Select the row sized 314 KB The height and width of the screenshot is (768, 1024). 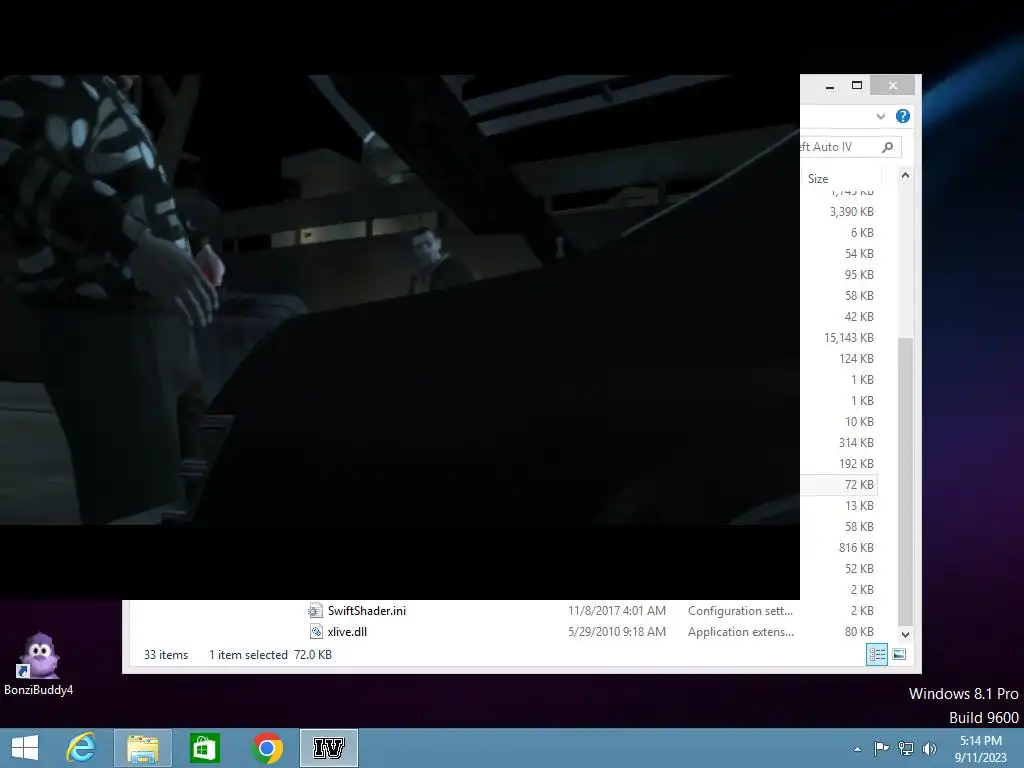(856, 443)
